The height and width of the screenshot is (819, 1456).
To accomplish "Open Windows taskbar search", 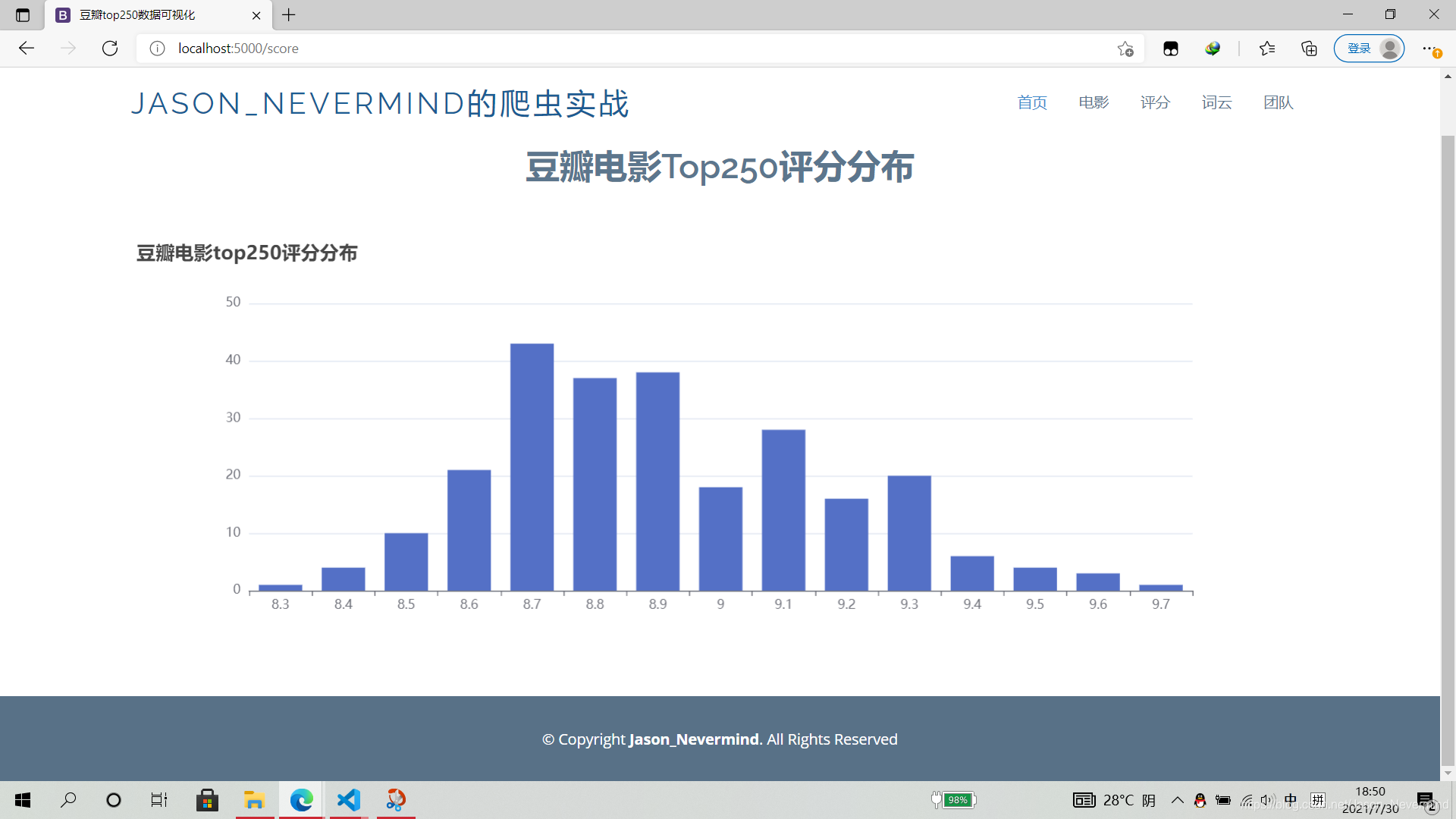I will [x=68, y=800].
